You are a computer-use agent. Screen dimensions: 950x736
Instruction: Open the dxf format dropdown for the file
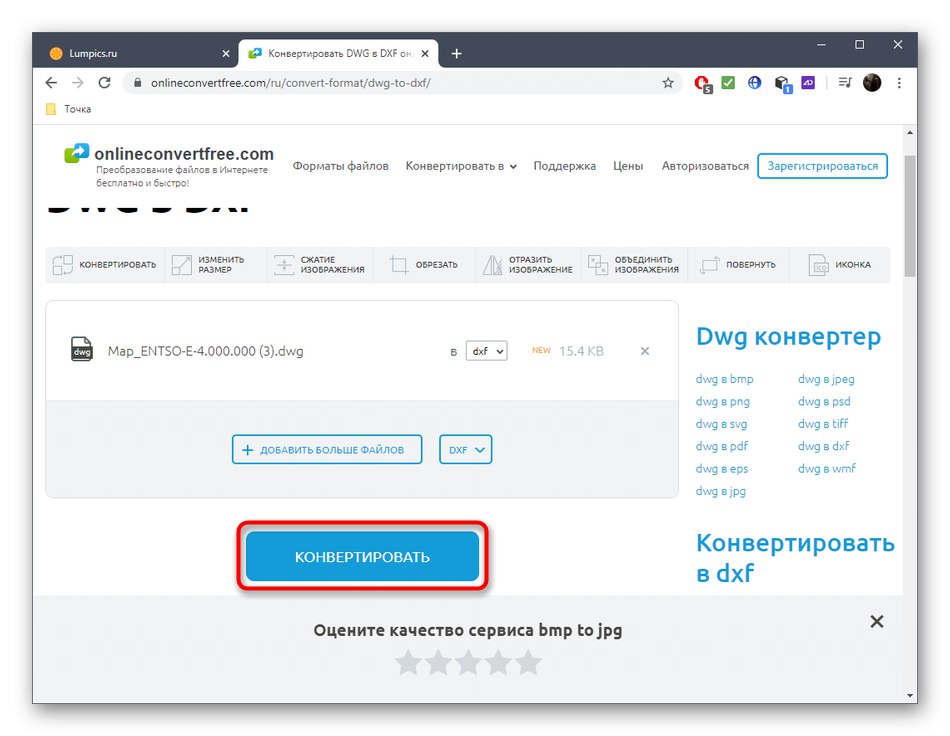coord(487,351)
